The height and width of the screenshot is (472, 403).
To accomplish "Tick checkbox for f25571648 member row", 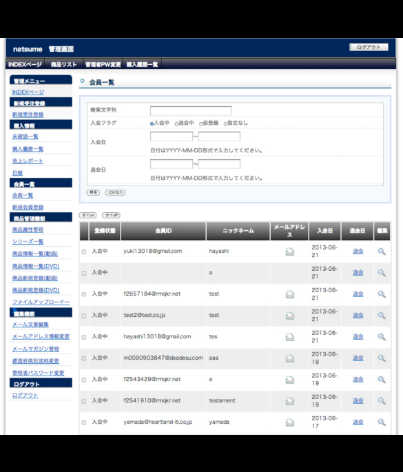I will point(84,294).
